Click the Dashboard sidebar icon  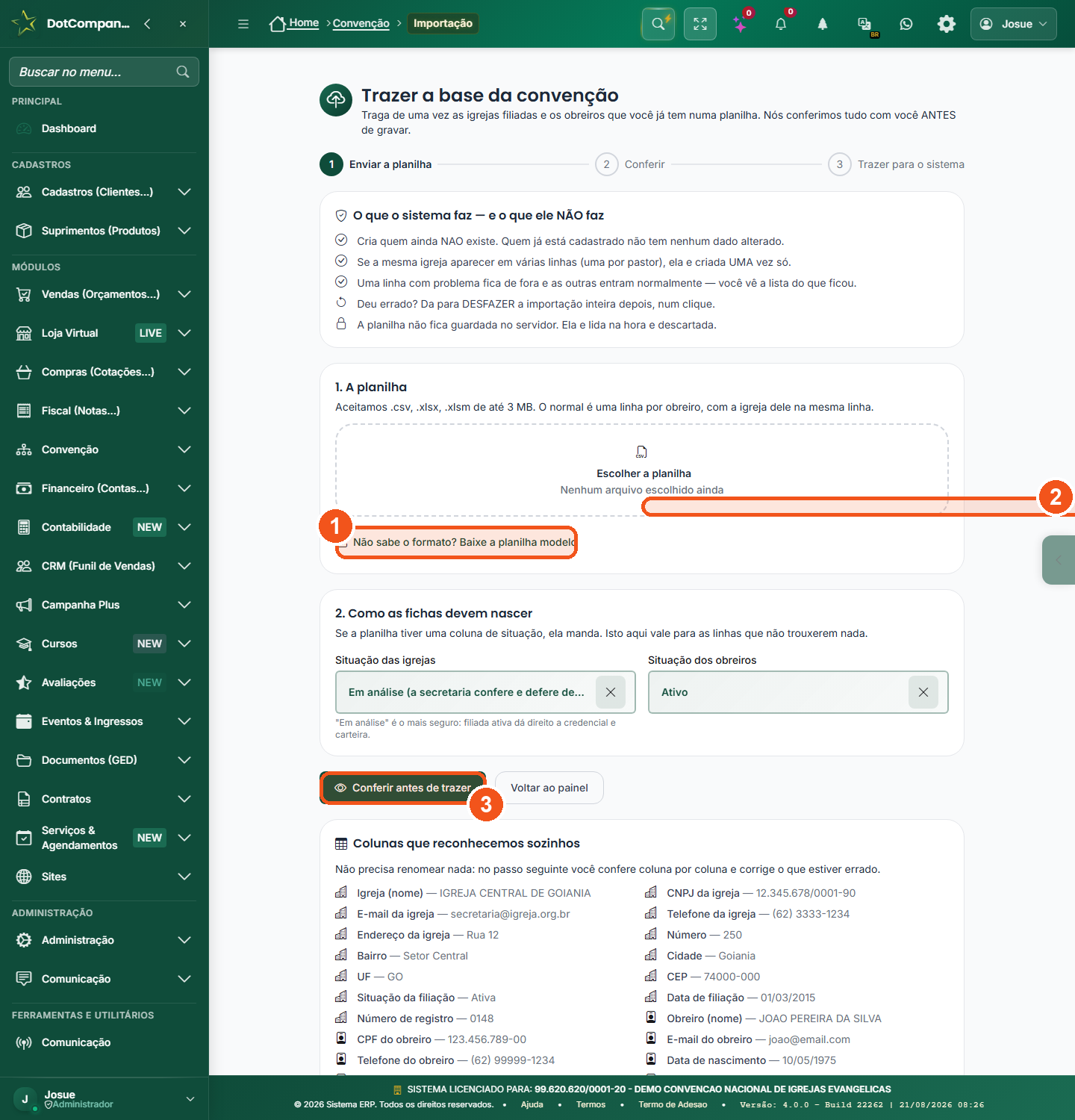coord(24,128)
